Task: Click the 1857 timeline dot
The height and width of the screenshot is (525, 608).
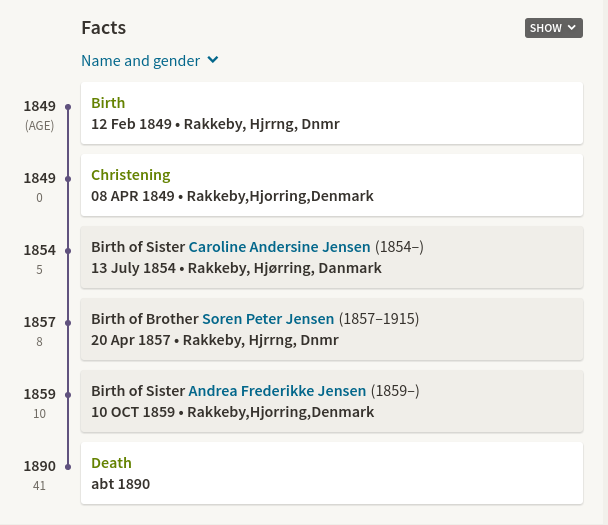Action: pyautogui.click(x=68, y=323)
